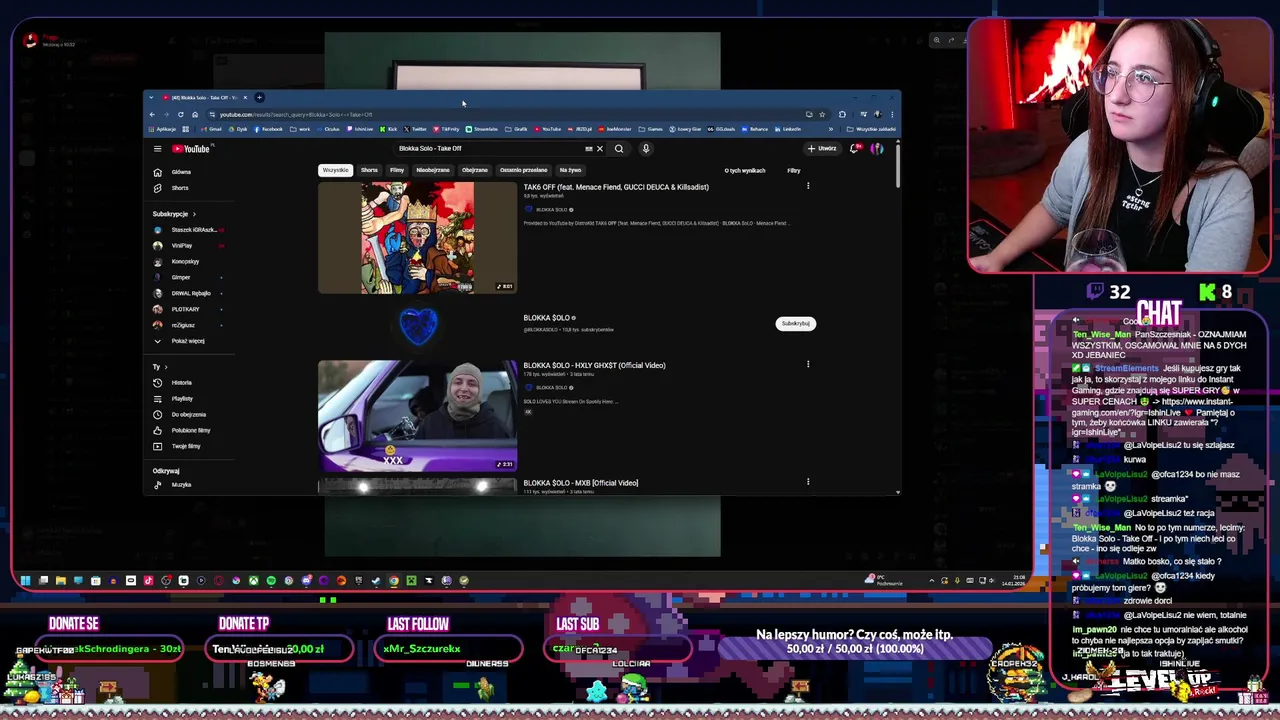Select the Obejrzane filter chip
The image size is (1280, 720).
[475, 170]
